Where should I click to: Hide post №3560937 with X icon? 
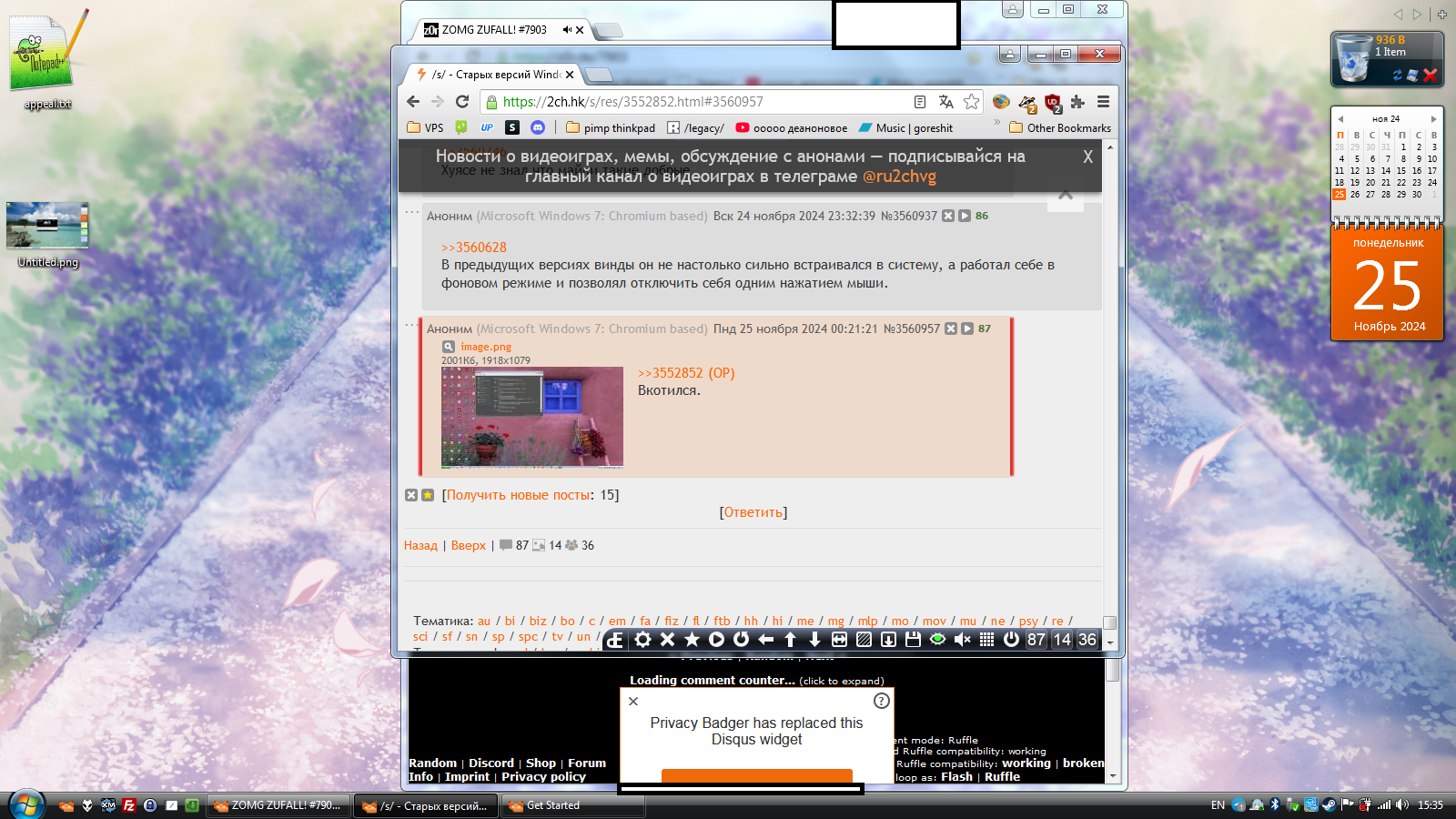(x=948, y=216)
